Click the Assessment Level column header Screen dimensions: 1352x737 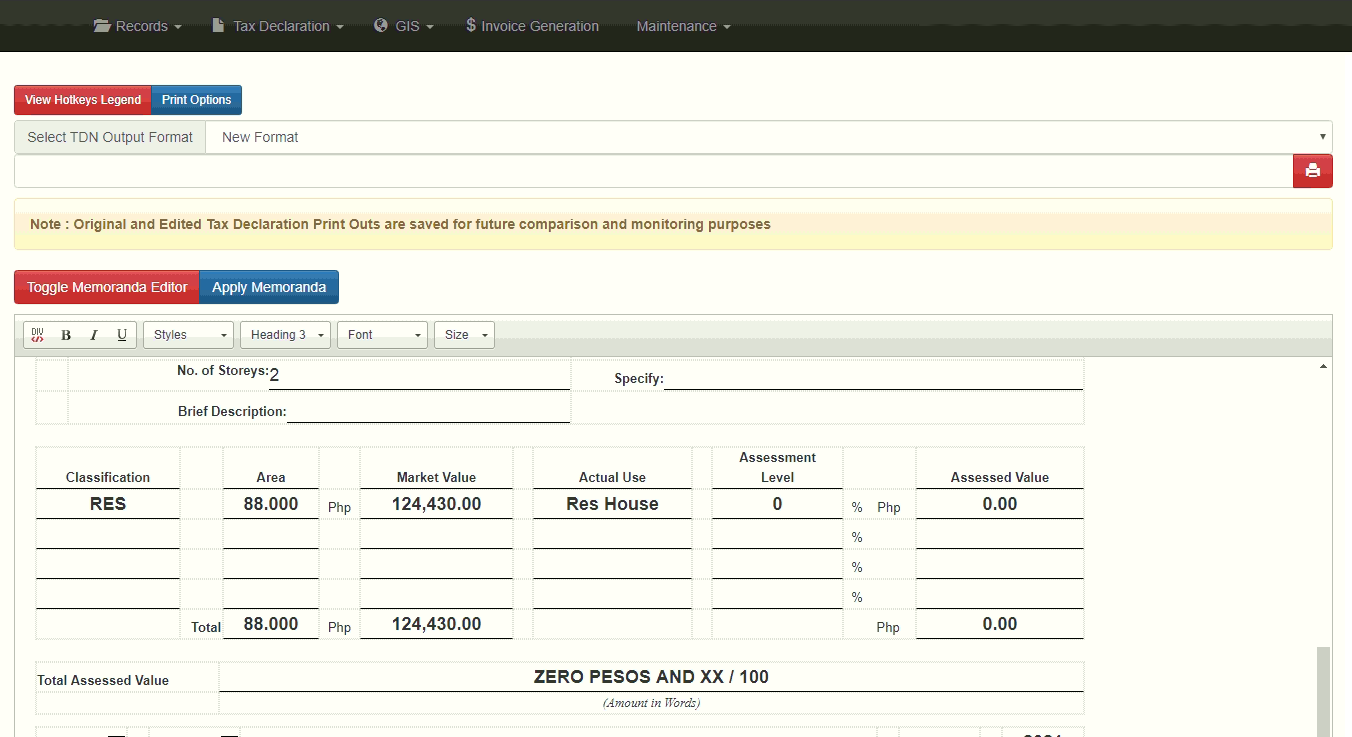coord(777,467)
